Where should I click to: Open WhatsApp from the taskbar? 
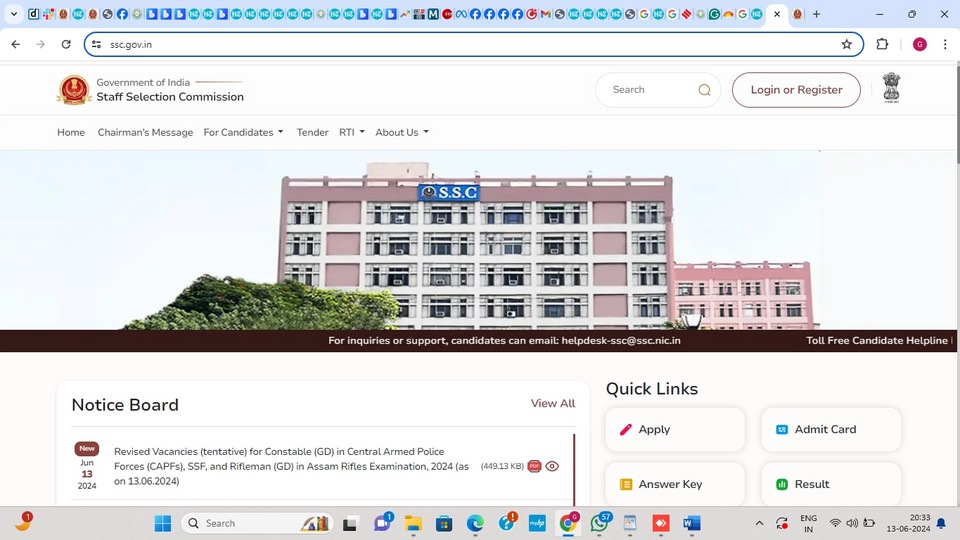(599, 523)
